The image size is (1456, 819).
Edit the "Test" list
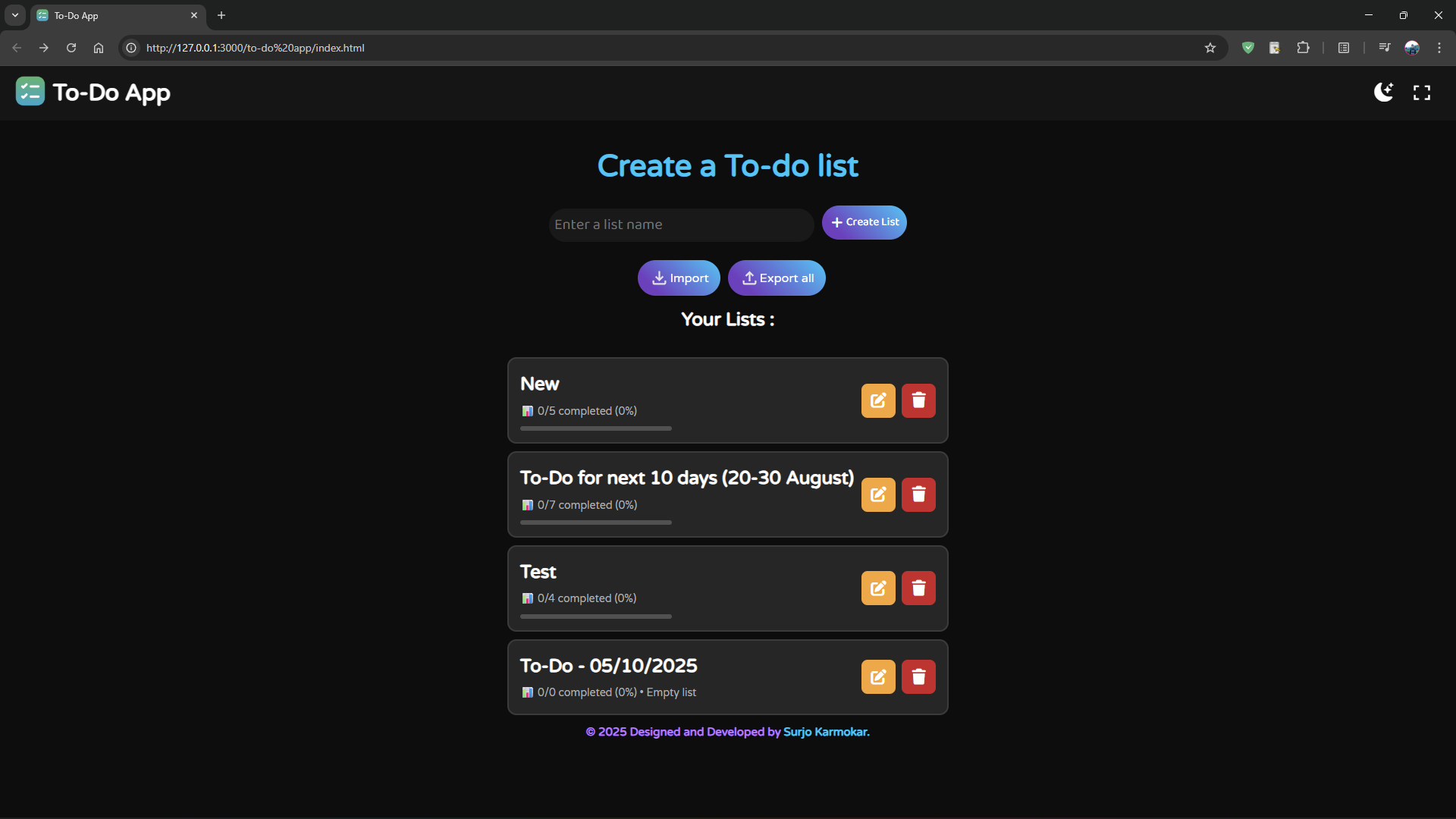click(878, 588)
